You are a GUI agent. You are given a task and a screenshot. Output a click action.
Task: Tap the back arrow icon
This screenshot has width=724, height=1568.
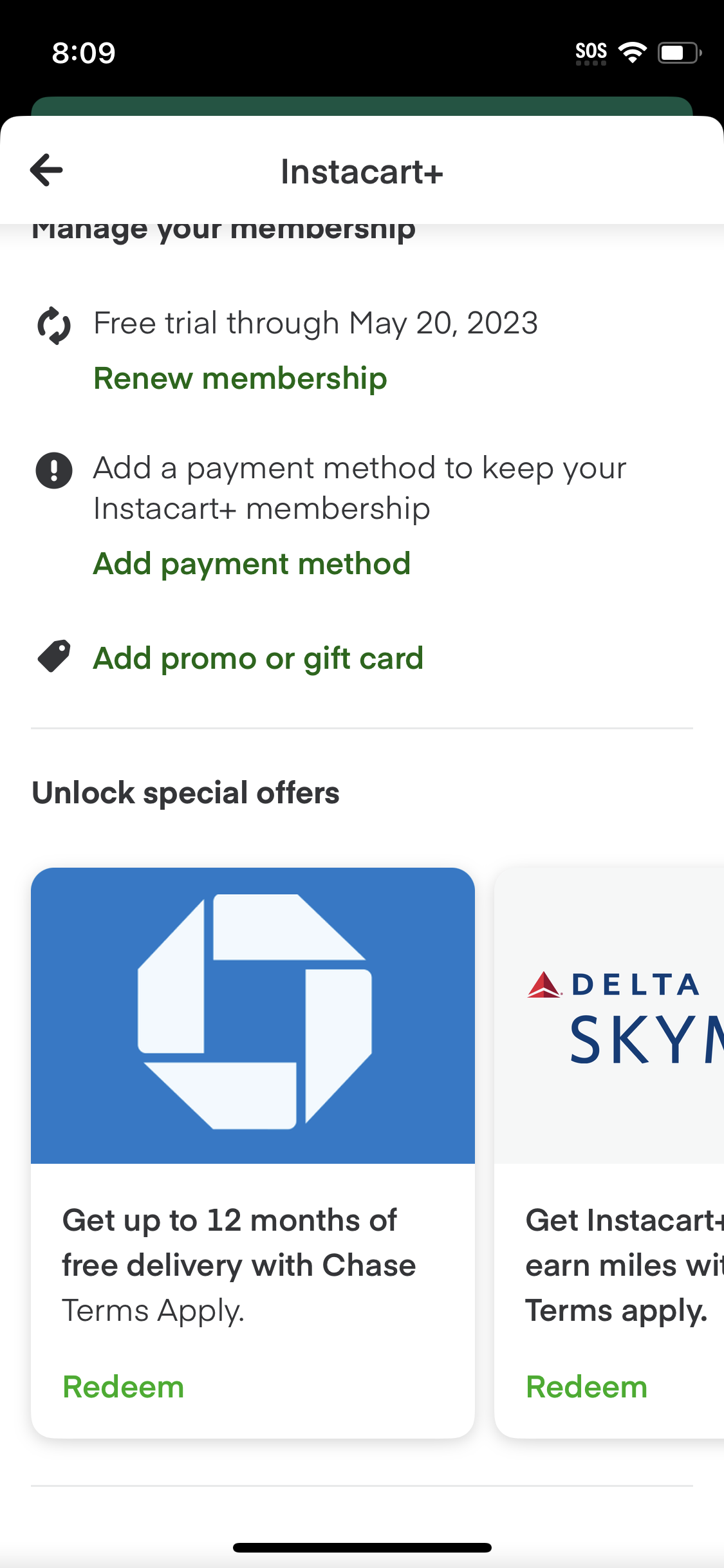pos(47,170)
